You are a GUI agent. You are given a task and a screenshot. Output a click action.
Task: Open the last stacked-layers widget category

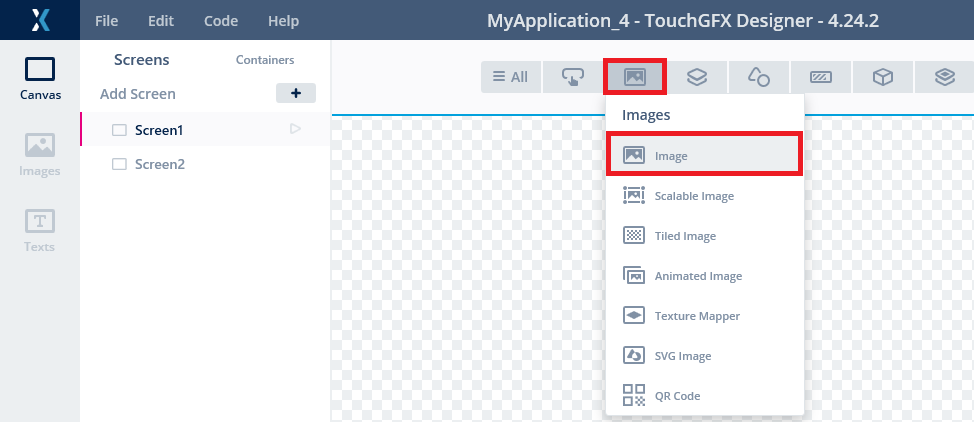click(944, 77)
